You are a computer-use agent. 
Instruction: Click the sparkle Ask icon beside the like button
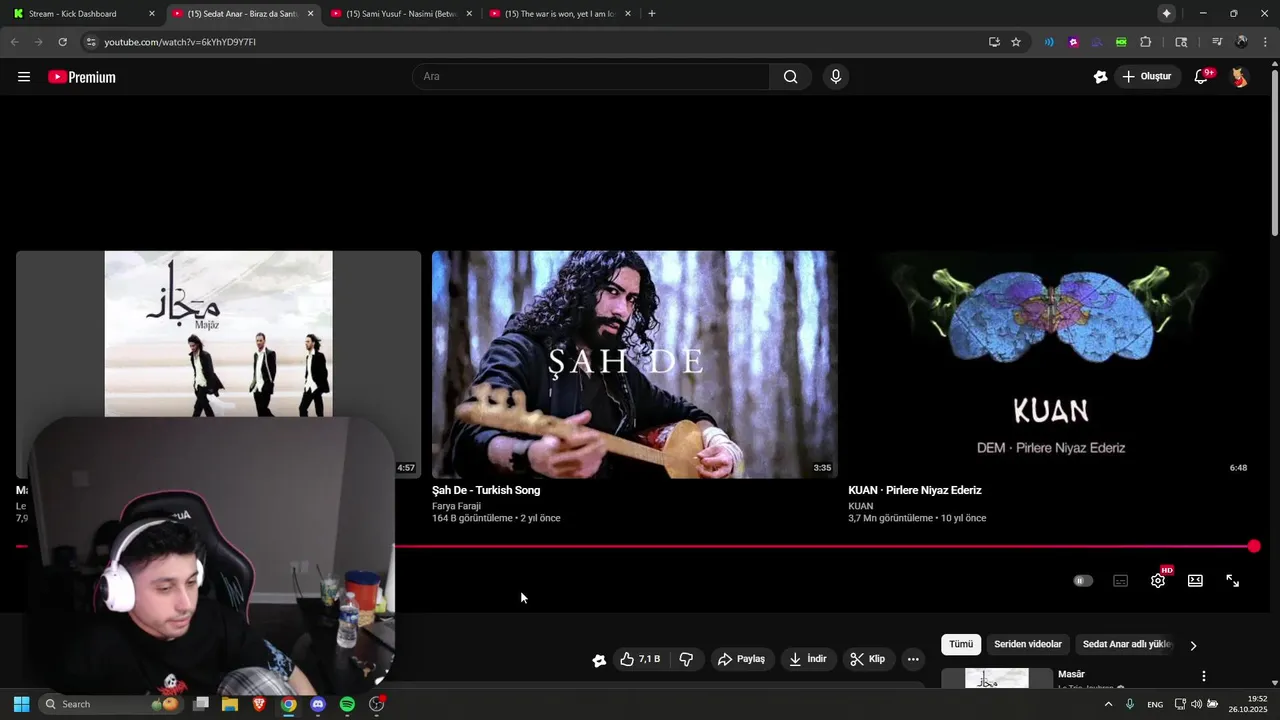click(x=599, y=659)
